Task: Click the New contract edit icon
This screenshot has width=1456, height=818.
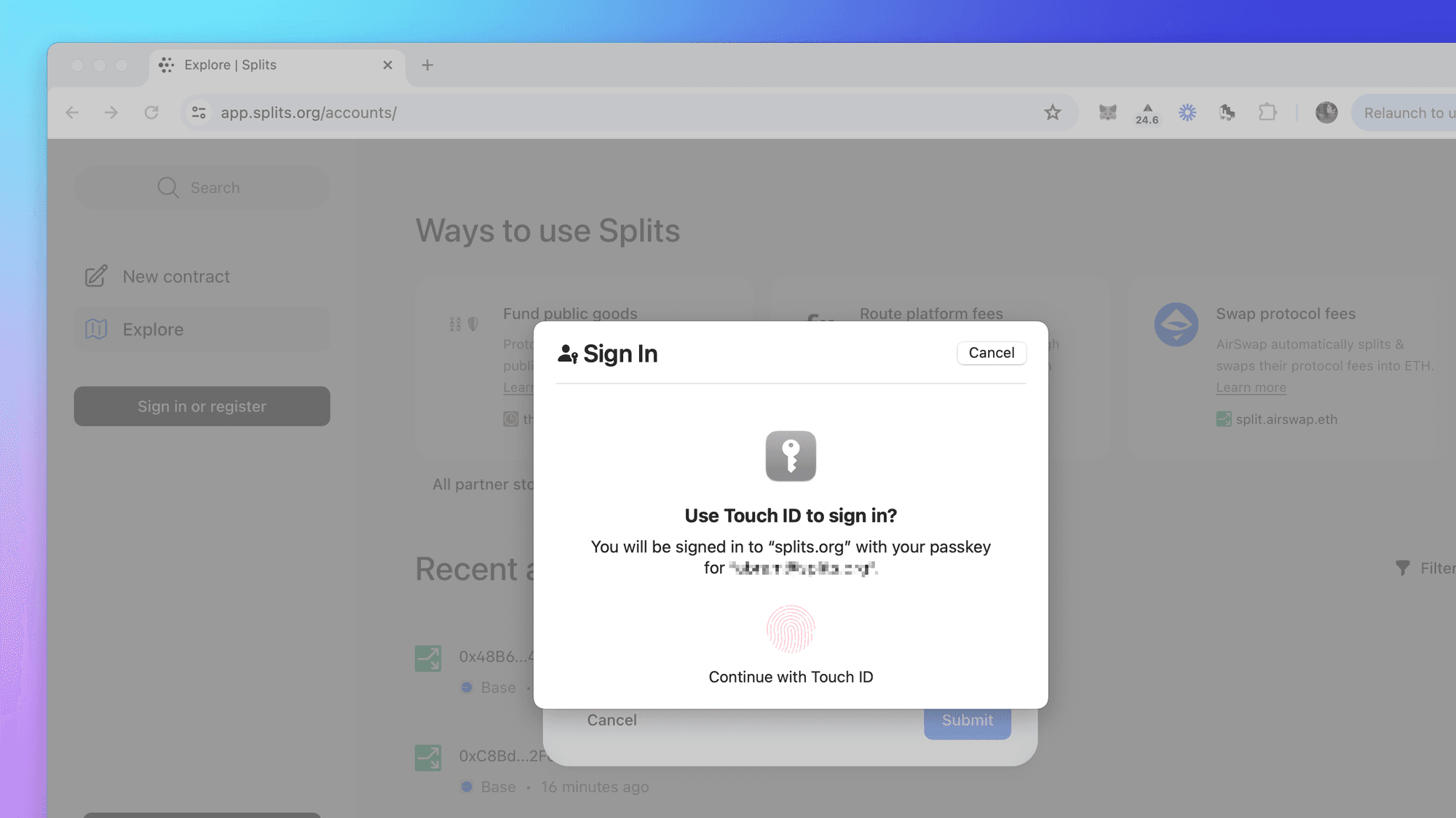Action: tap(96, 275)
